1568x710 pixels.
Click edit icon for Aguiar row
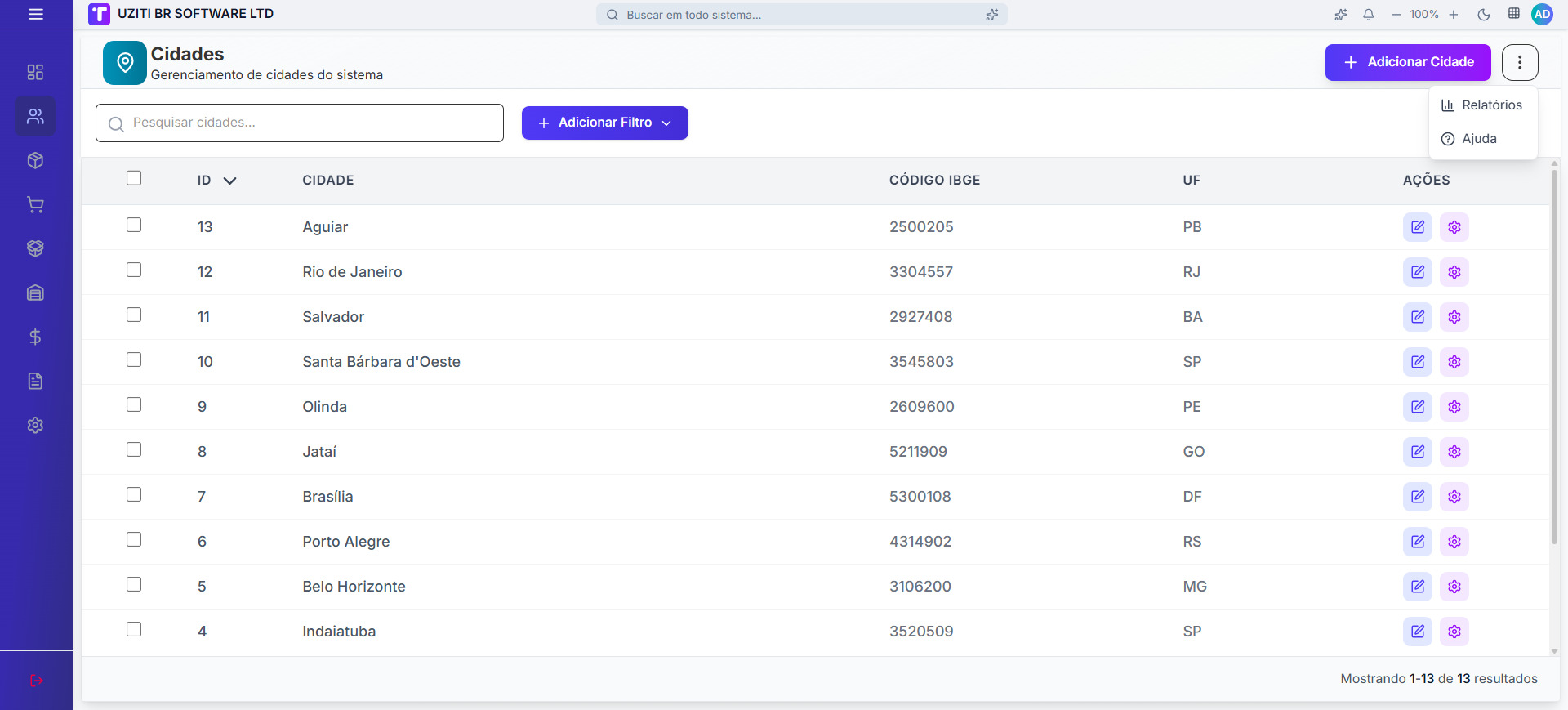pyautogui.click(x=1418, y=227)
